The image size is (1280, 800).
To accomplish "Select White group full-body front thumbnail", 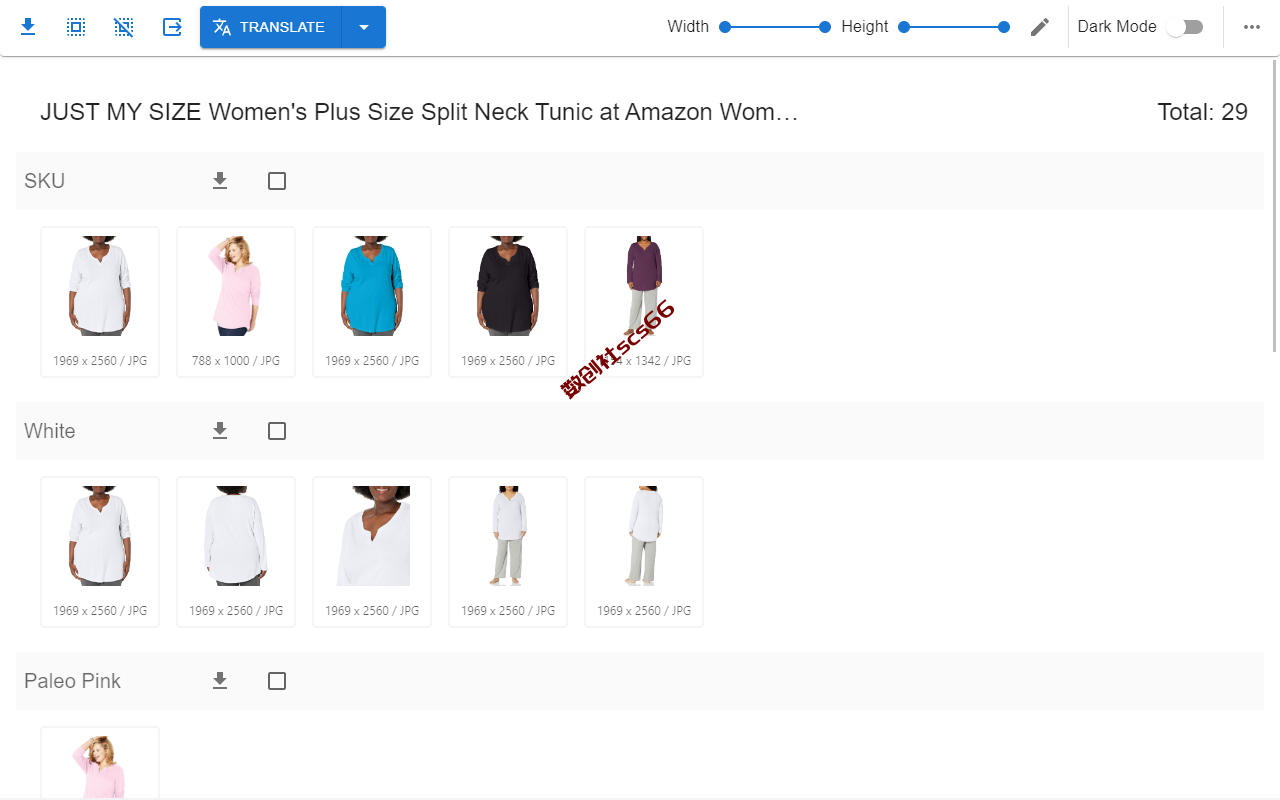I will tap(508, 552).
